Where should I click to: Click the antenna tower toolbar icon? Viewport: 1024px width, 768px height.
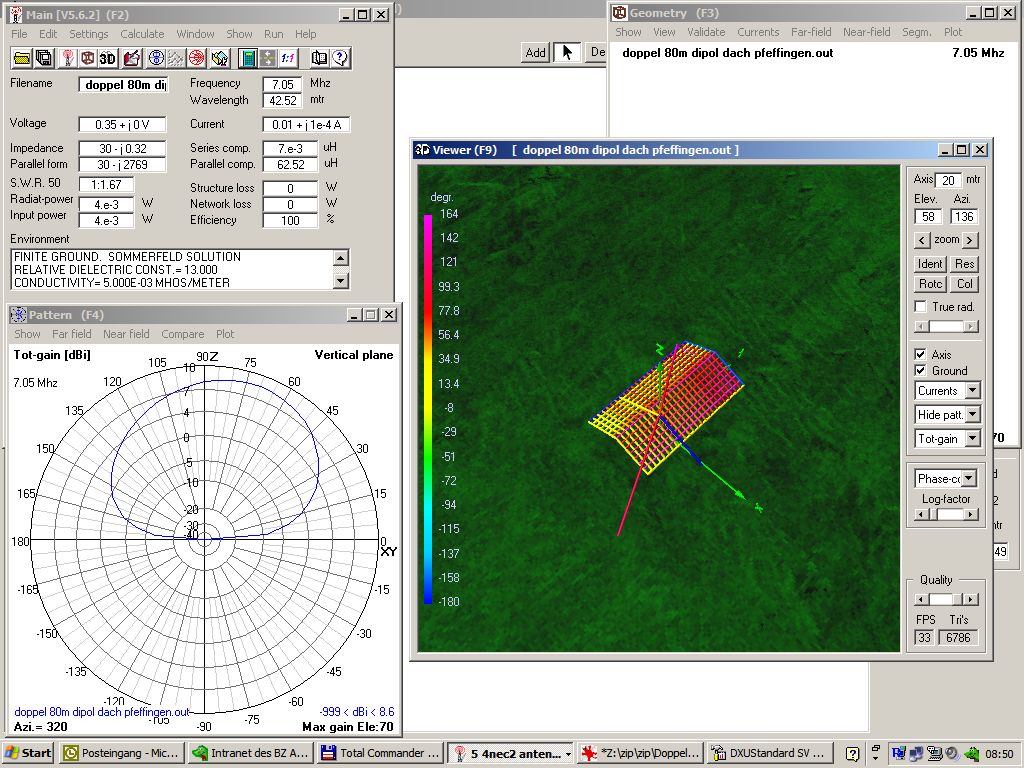69,58
